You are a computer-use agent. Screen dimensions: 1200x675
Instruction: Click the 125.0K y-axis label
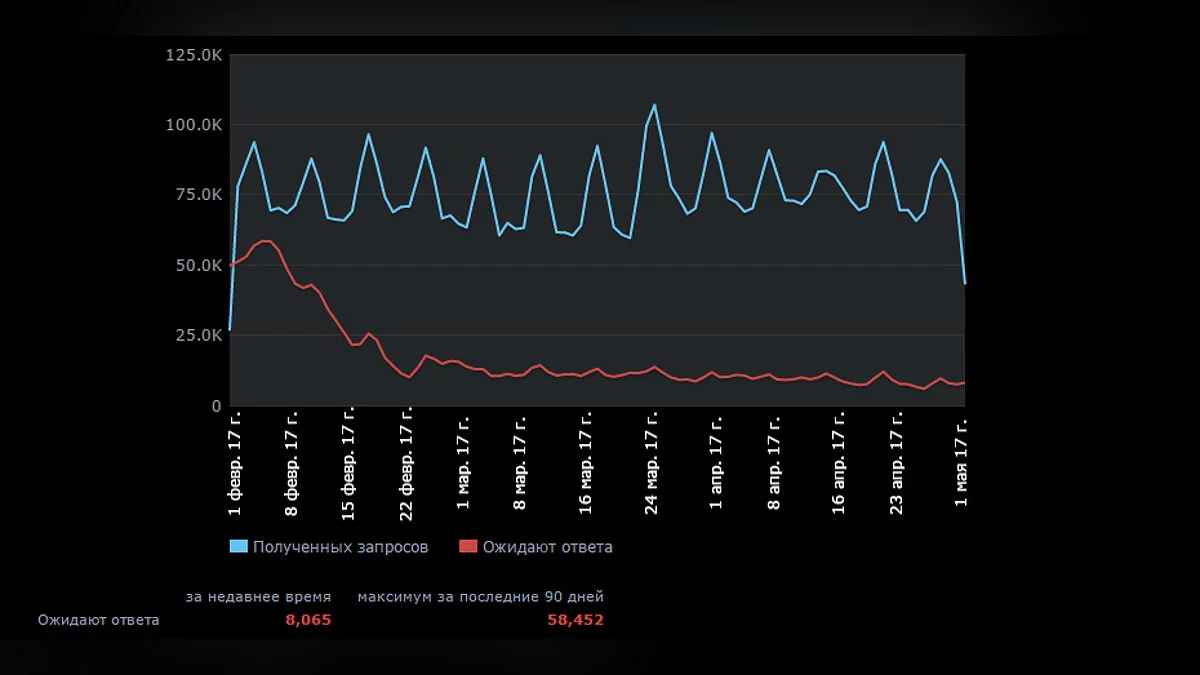click(194, 55)
